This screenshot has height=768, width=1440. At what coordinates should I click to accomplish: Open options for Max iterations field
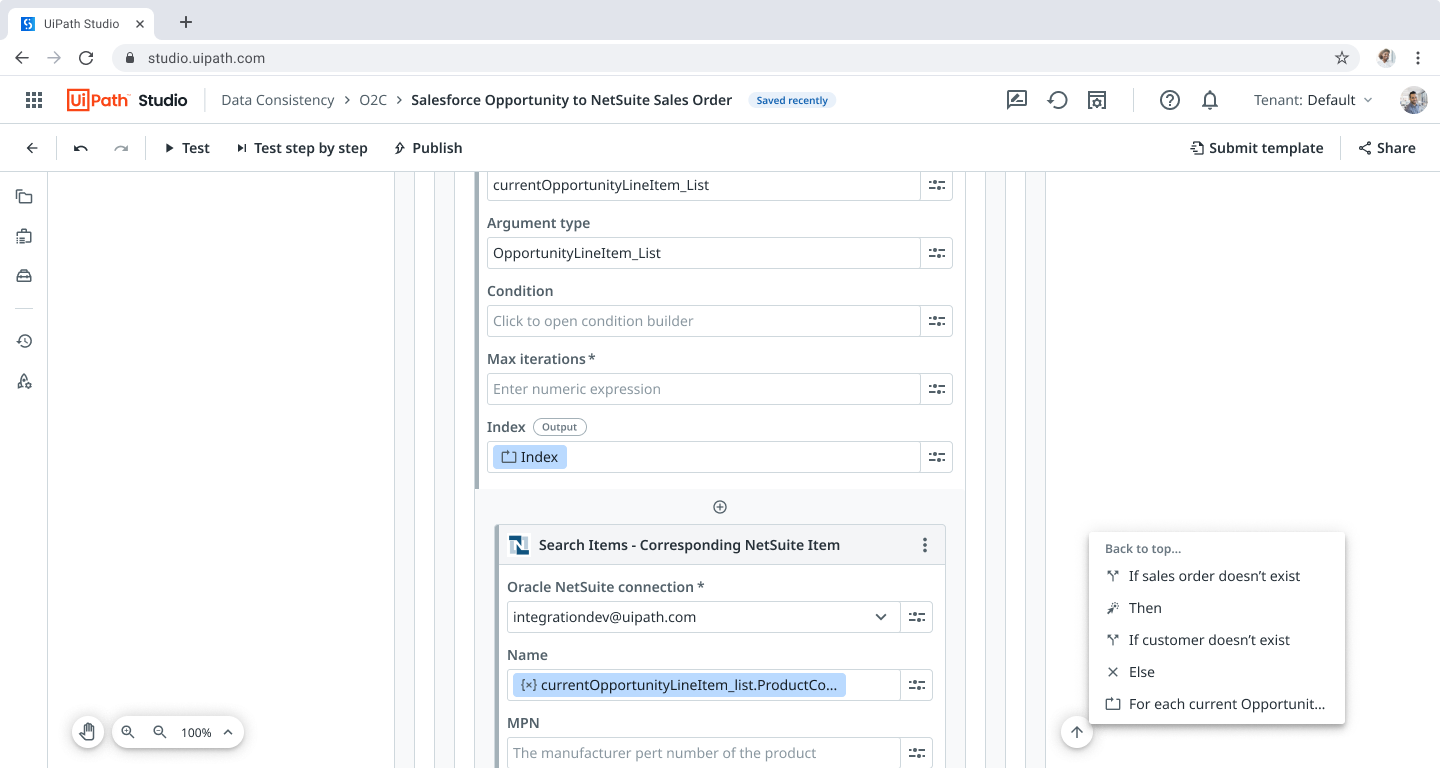937,389
